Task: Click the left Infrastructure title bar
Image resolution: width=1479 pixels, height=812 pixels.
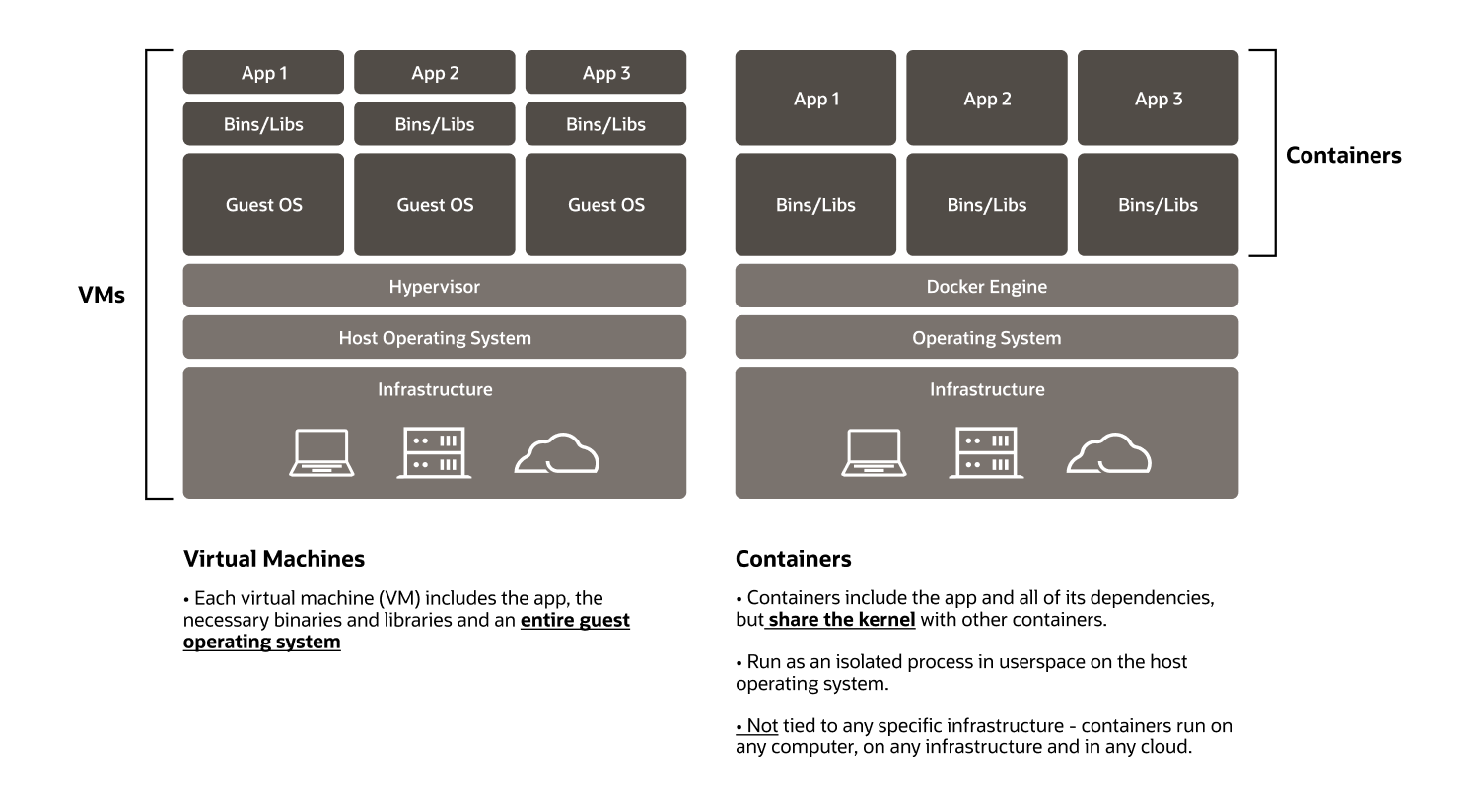Action: (x=434, y=389)
